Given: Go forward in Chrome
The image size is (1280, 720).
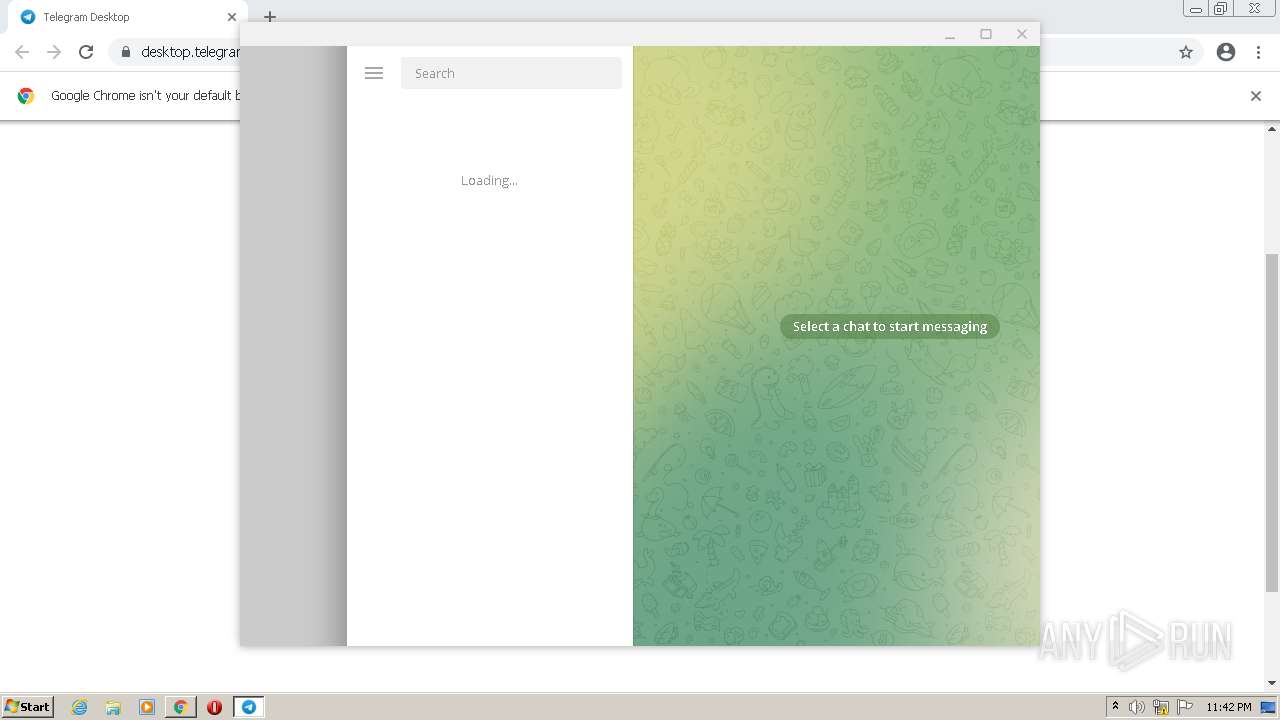Looking at the screenshot, I should click(54, 52).
